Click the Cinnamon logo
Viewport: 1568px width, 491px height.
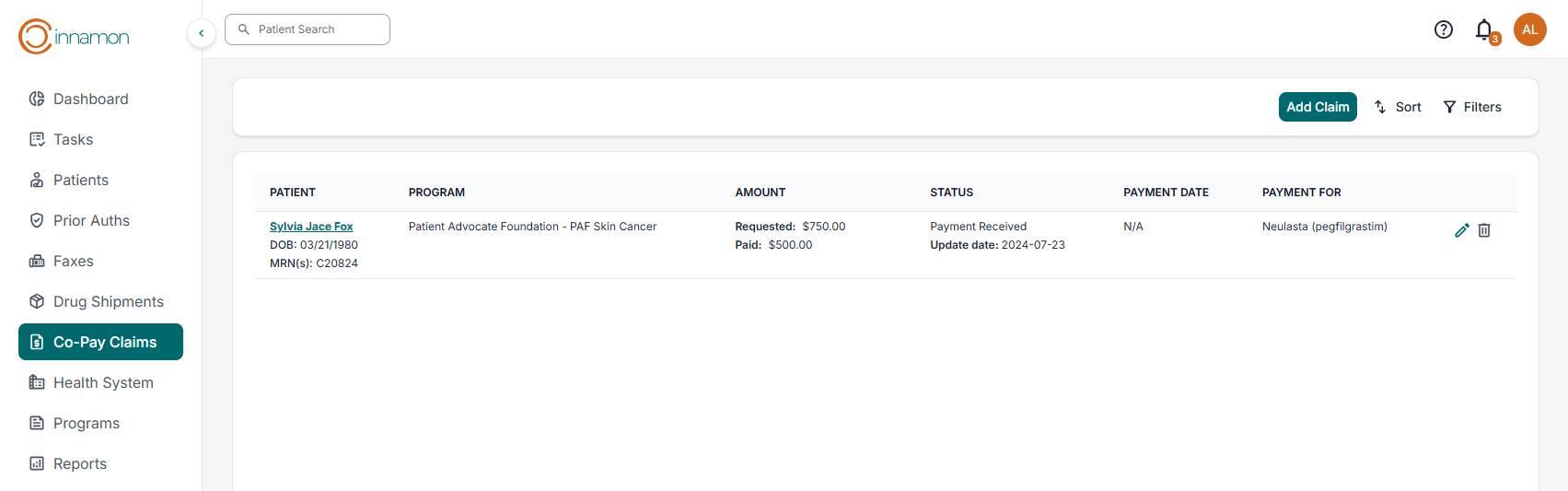point(74,37)
